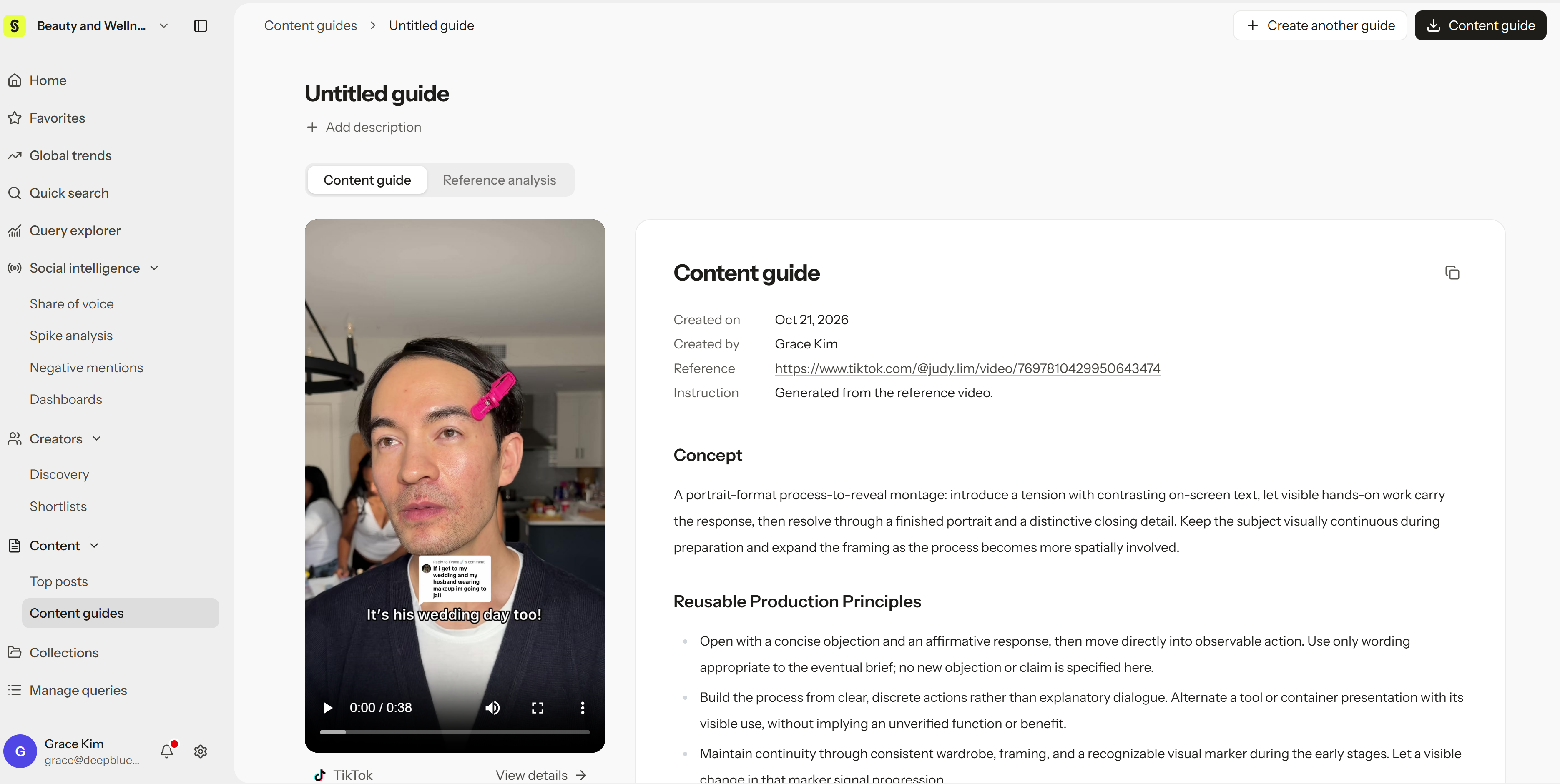Enter video fullscreen mode
Viewport: 1560px width, 784px height.
point(538,708)
